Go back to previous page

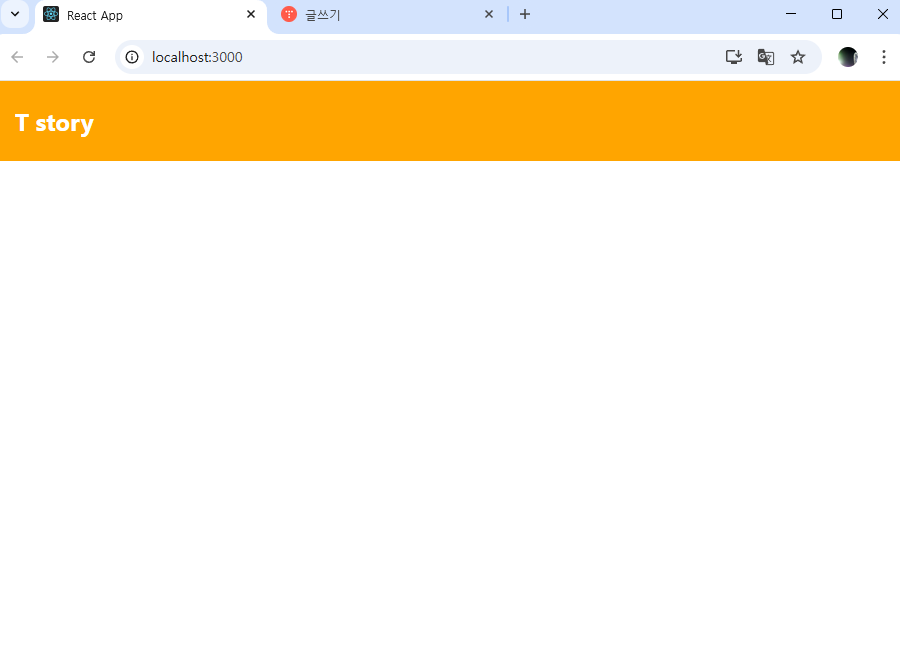tap(18, 57)
